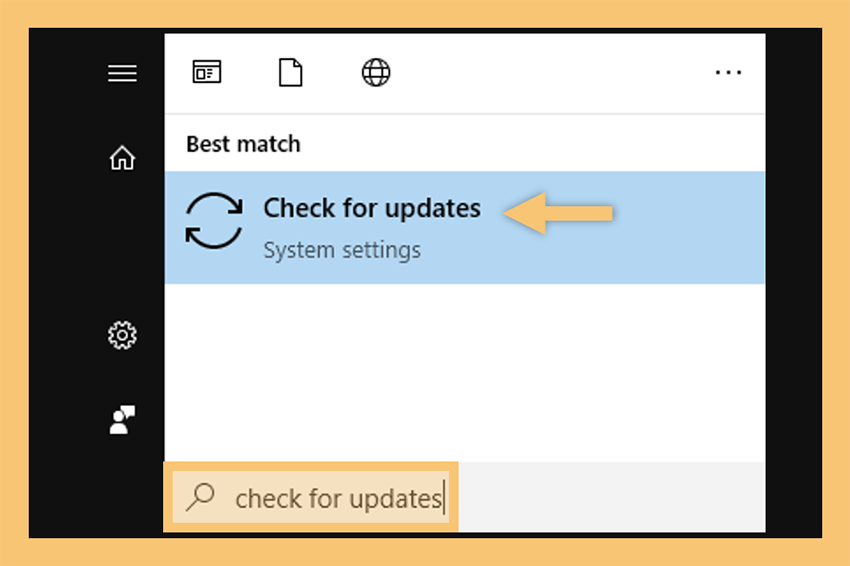The image size is (850, 566).
Task: Click the highlighted blue best match row
Action: [465, 228]
